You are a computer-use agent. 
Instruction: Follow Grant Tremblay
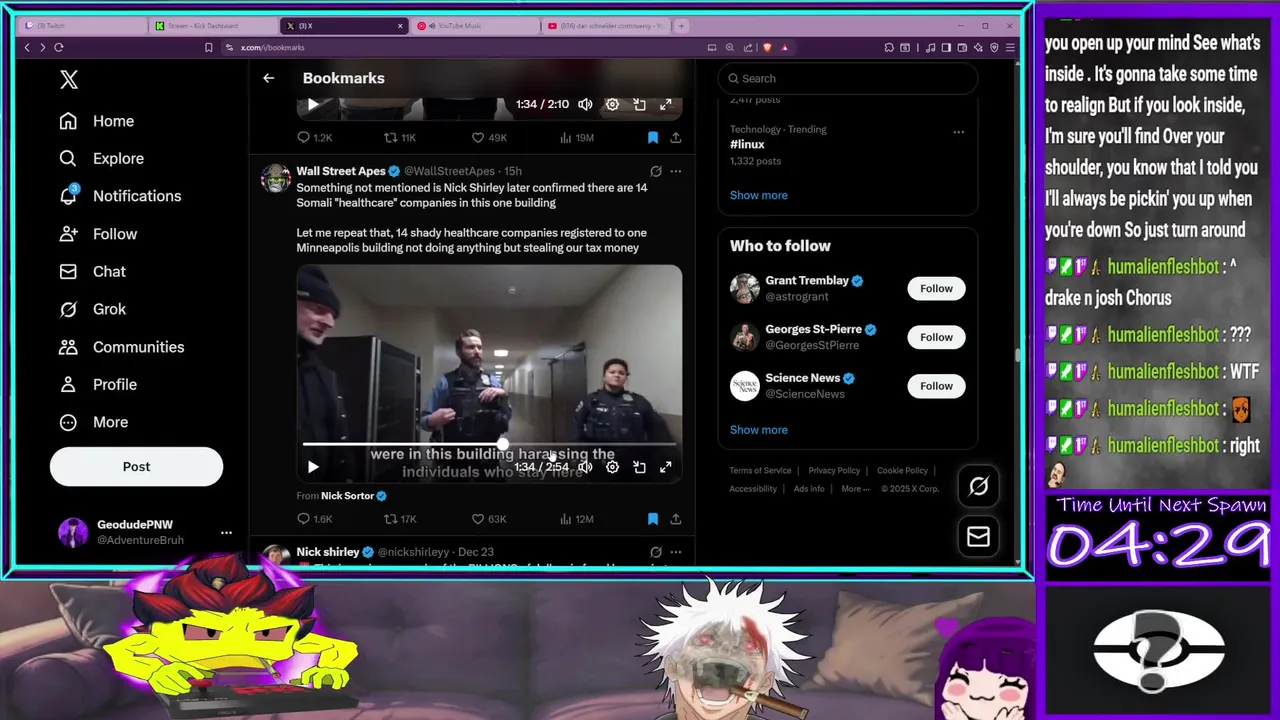(936, 288)
